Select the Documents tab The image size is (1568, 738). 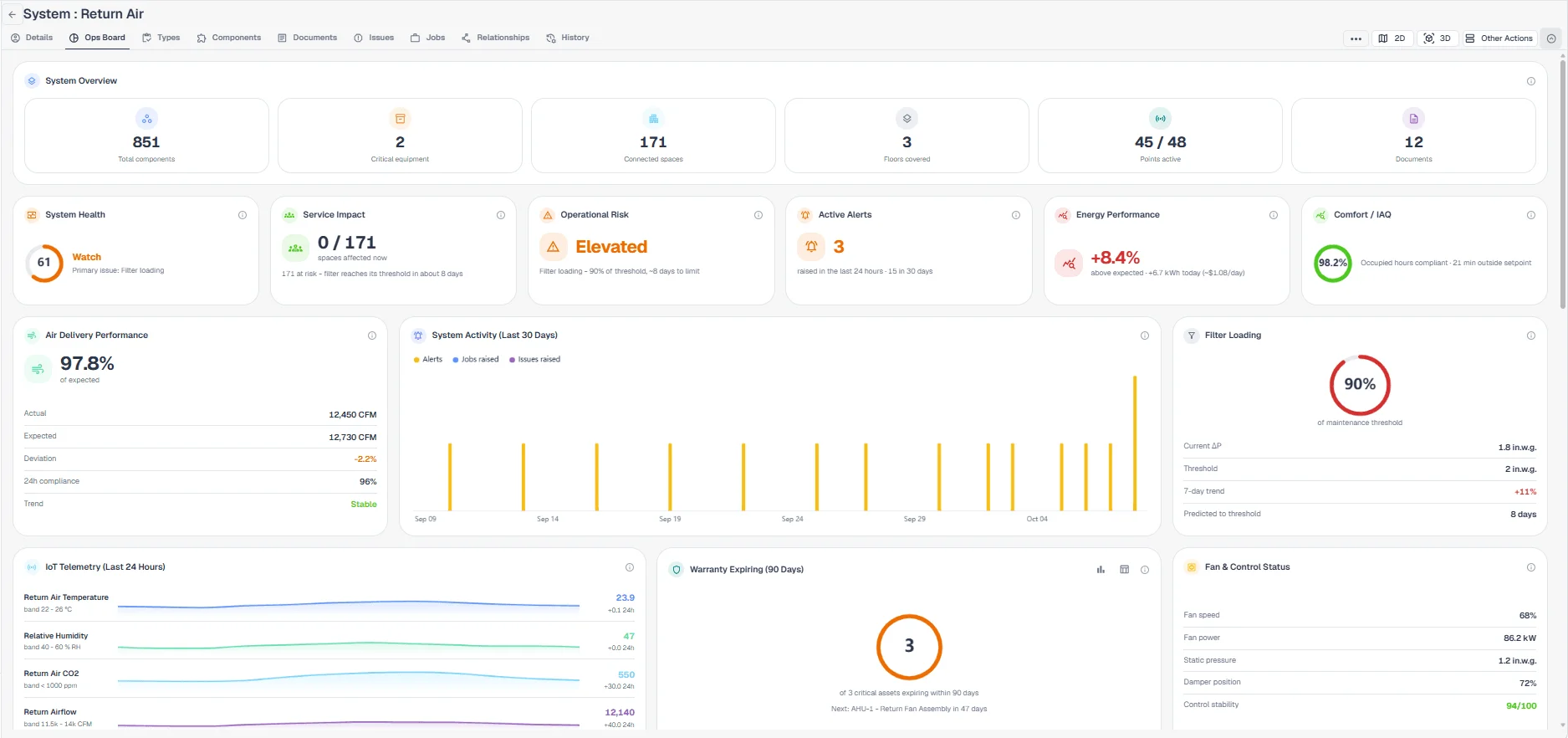(307, 38)
